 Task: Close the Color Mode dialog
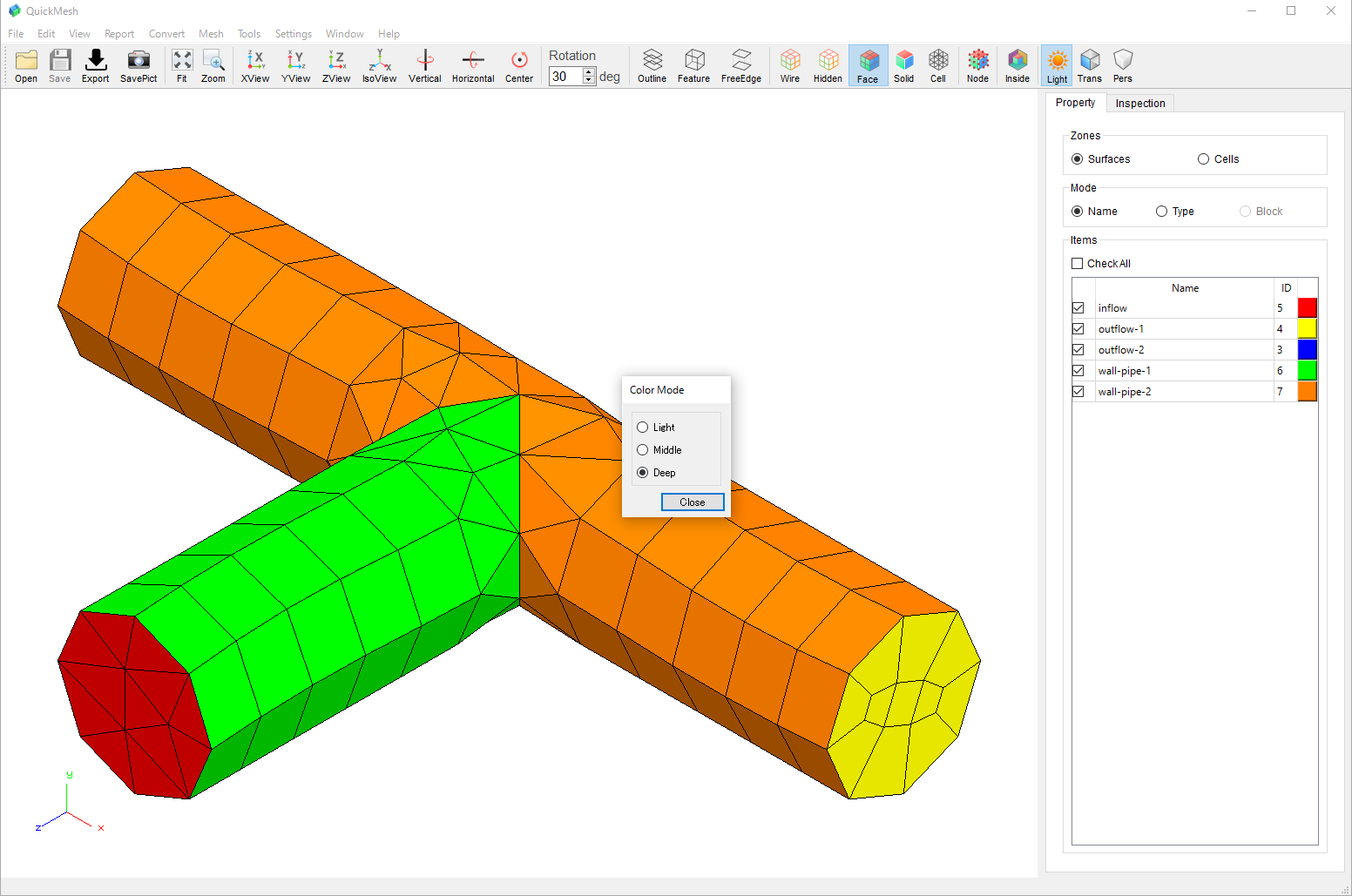click(693, 502)
